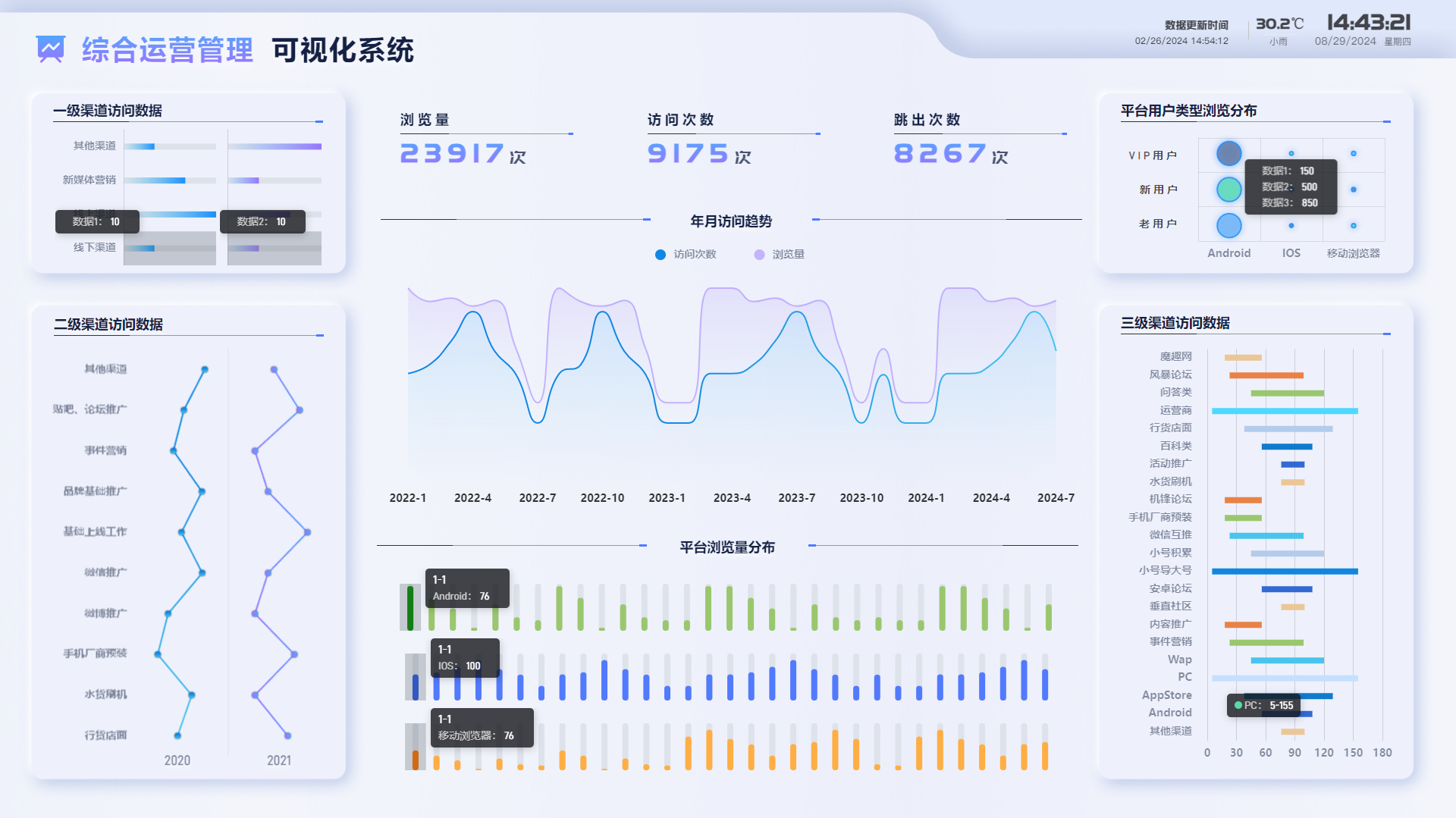Viewport: 1456px width, 818px height.
Task: Click the 线下渠道 row label
Action: click(x=95, y=248)
